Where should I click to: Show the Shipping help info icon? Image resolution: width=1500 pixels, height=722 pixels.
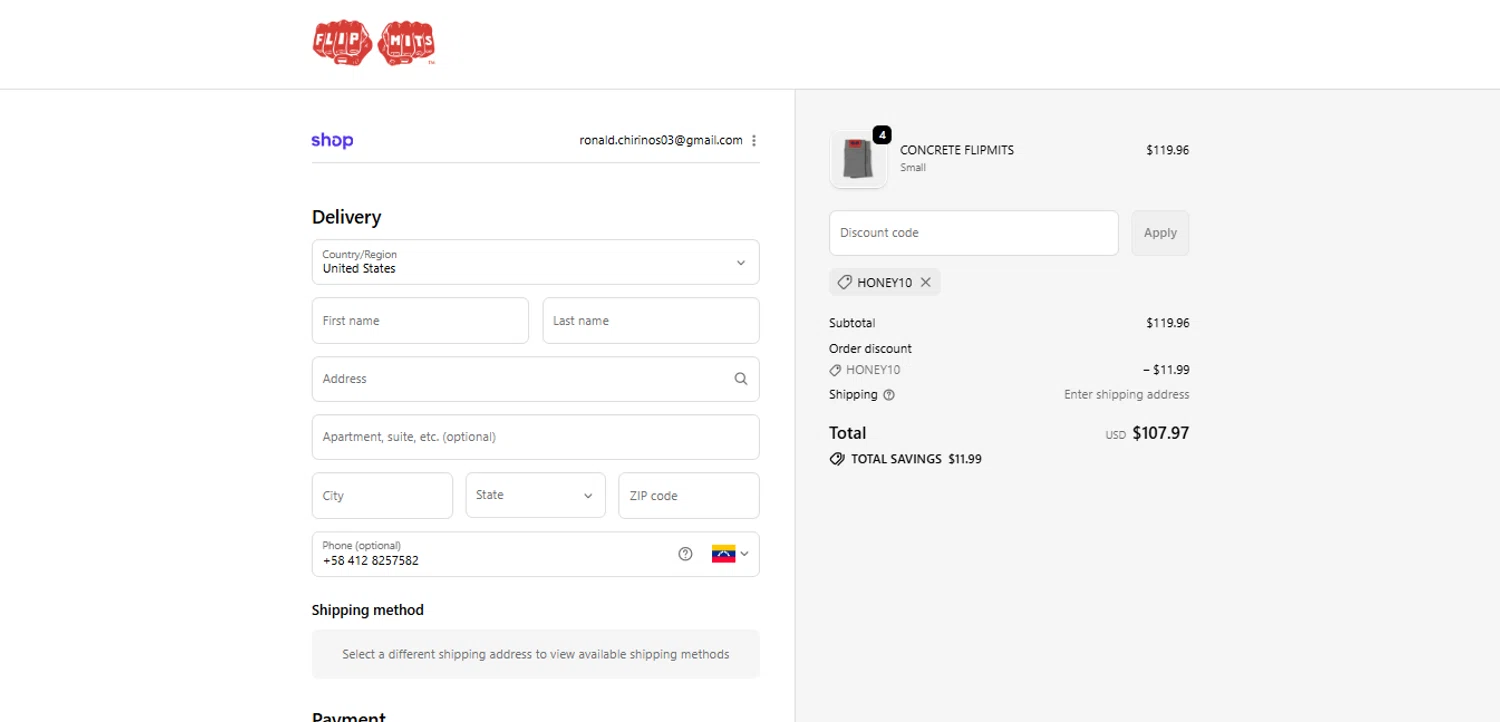click(x=889, y=395)
